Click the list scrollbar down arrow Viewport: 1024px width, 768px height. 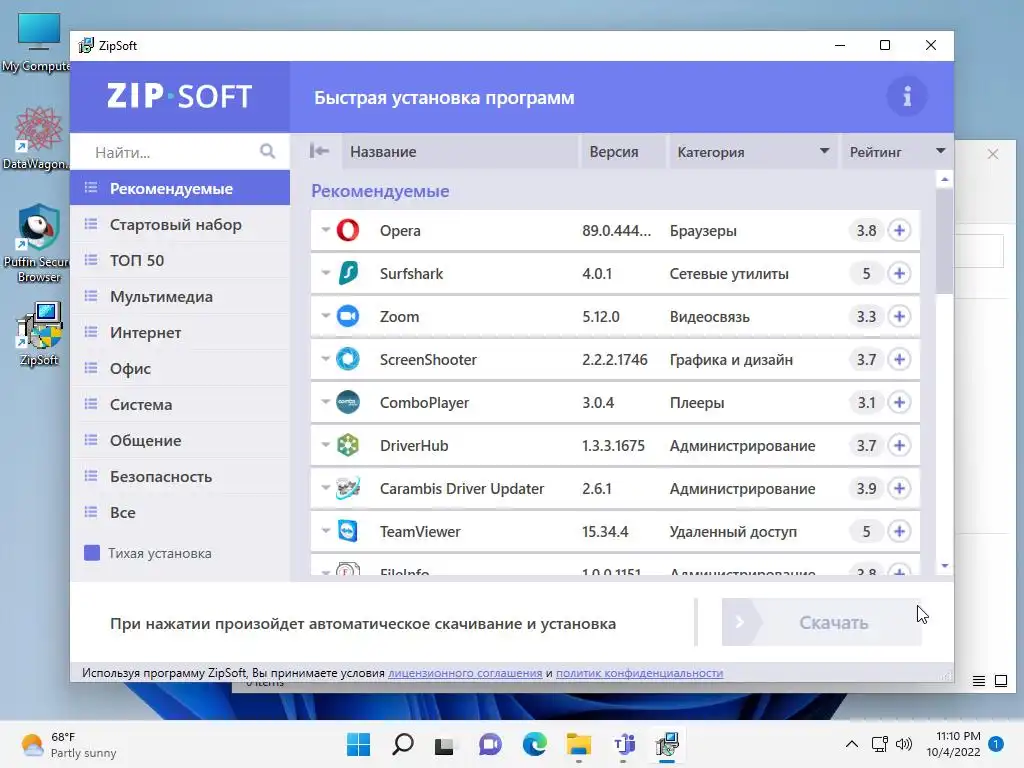click(944, 566)
